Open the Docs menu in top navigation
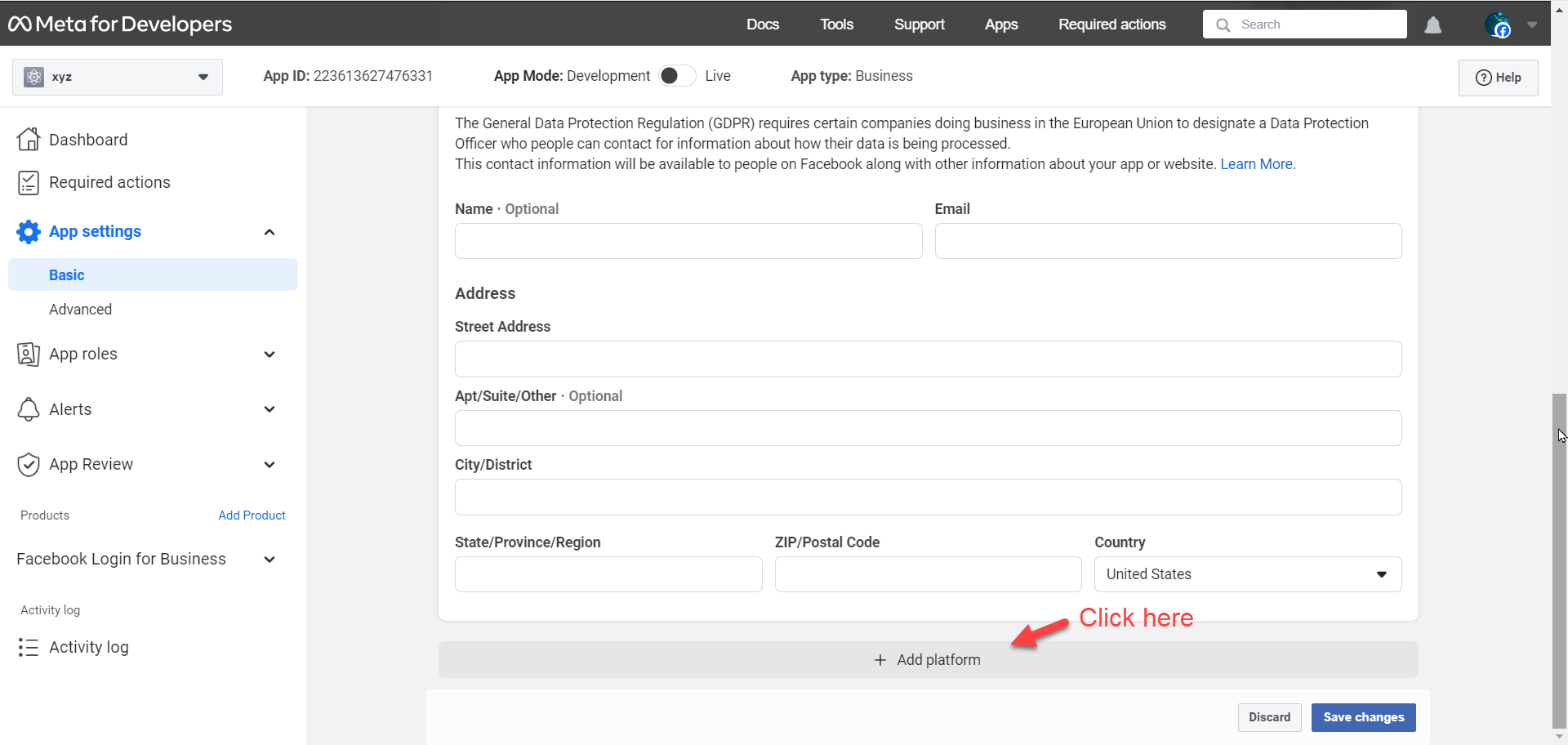Image resolution: width=1568 pixels, height=745 pixels. (762, 25)
